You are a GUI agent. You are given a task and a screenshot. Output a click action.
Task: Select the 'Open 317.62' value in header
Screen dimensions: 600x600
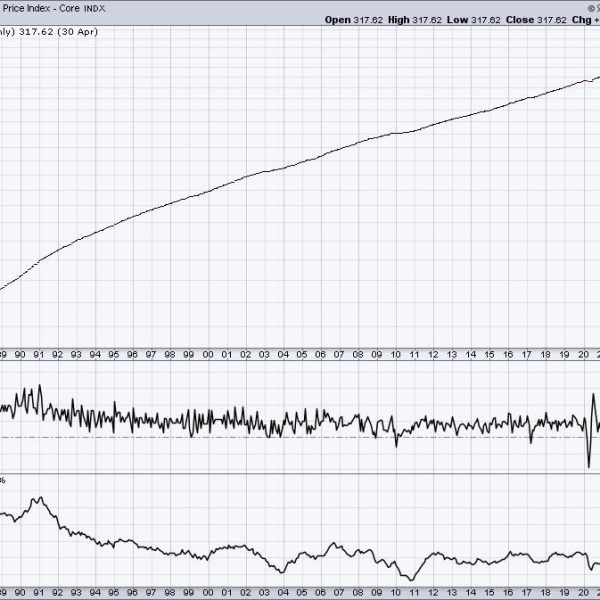coord(354,20)
